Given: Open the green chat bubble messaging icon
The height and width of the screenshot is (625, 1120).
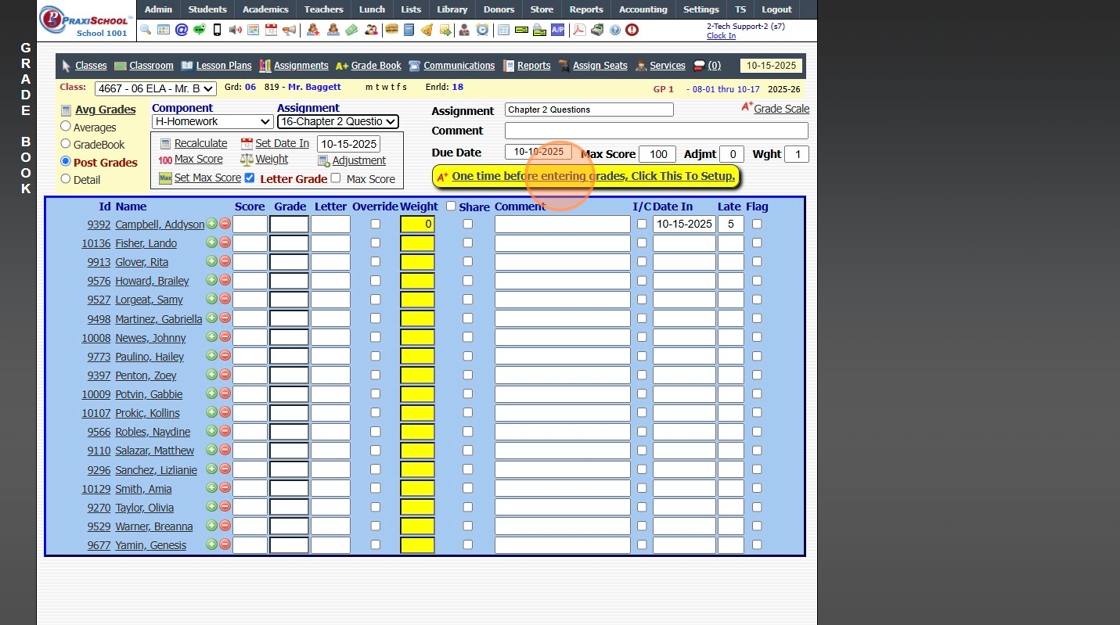Looking at the screenshot, I should coord(199,30).
